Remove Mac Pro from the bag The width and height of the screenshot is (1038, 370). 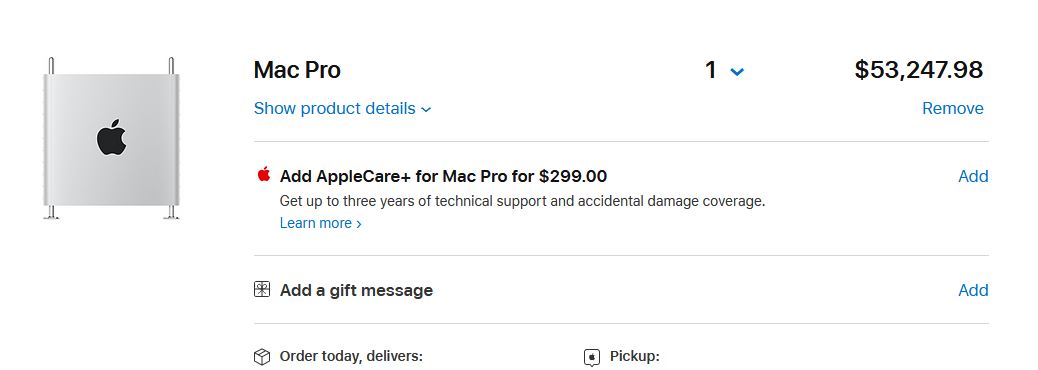tap(953, 109)
